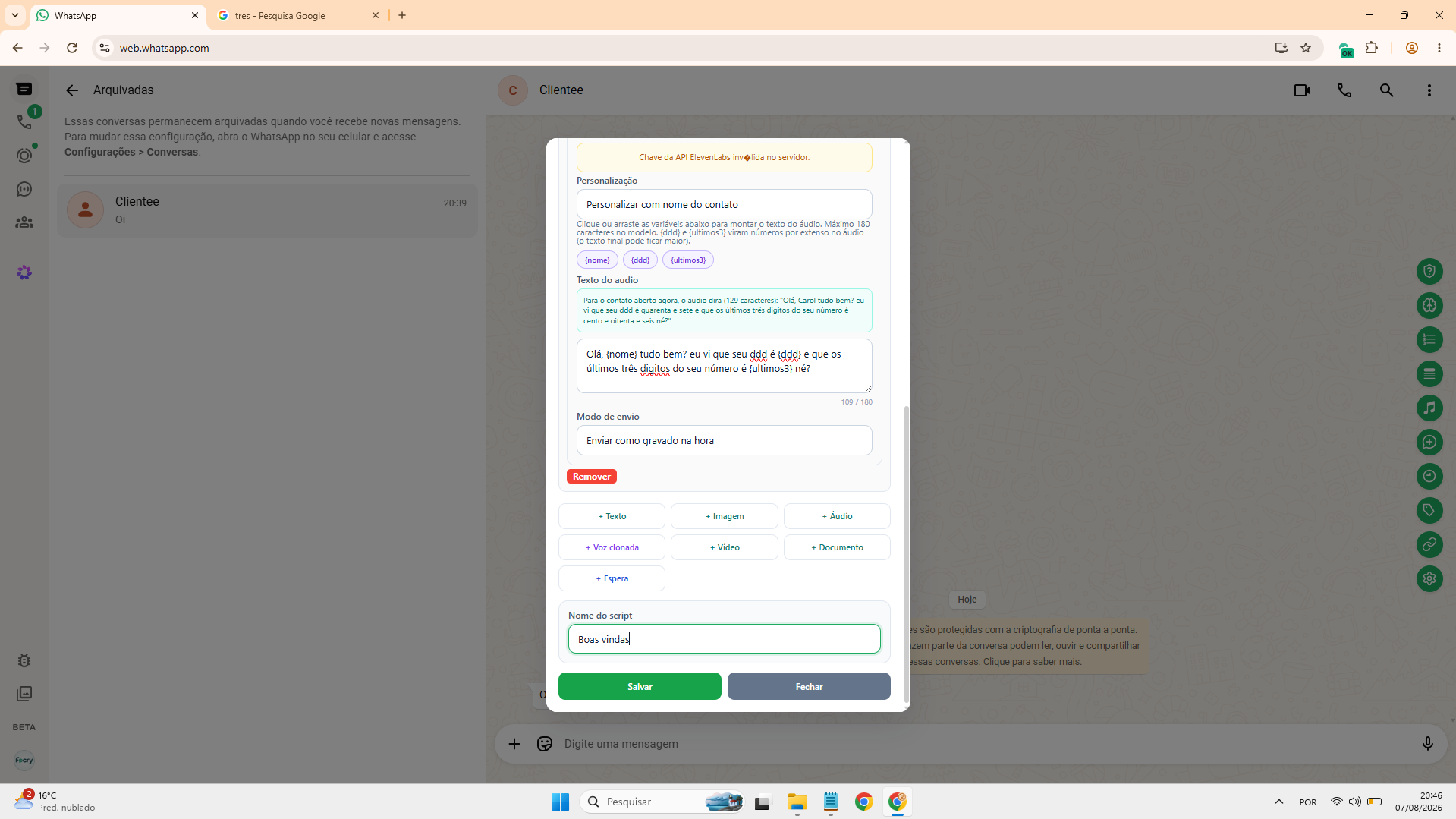Open the media gallery icon in sidebar
The width and height of the screenshot is (1456, 819).
pyautogui.click(x=24, y=694)
